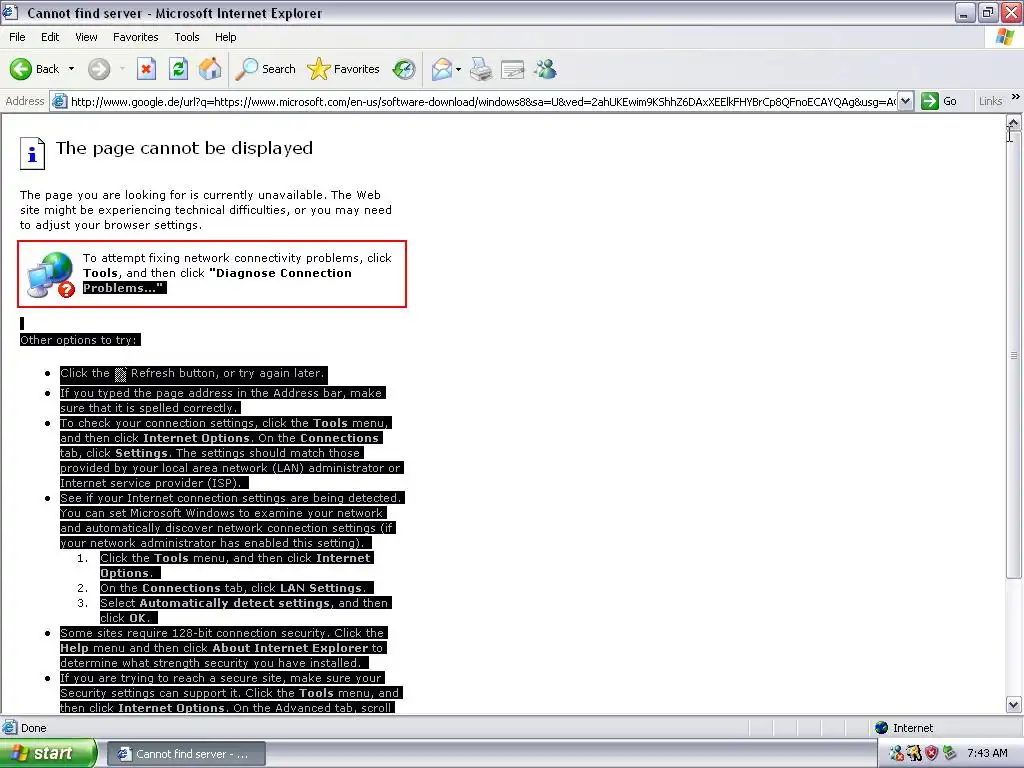1024x768 pixels.
Task: Show browsing History with the clock icon
Action: click(404, 69)
